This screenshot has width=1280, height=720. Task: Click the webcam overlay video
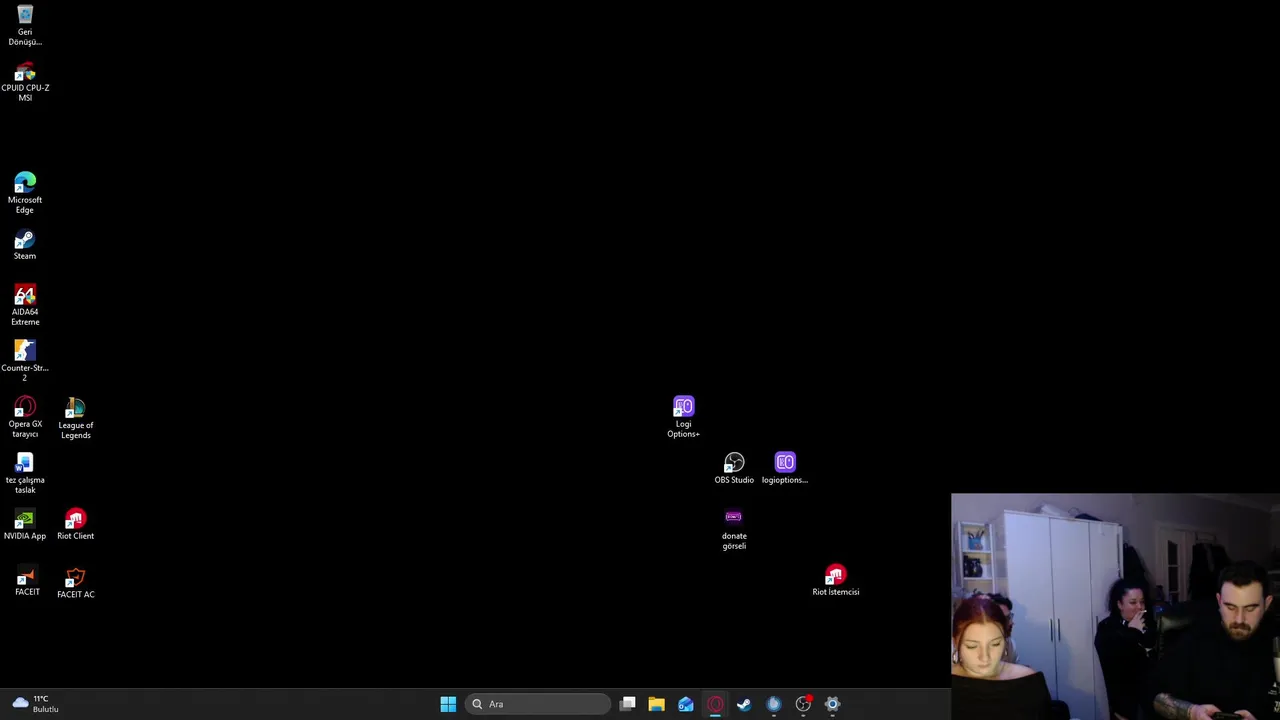click(x=1115, y=606)
